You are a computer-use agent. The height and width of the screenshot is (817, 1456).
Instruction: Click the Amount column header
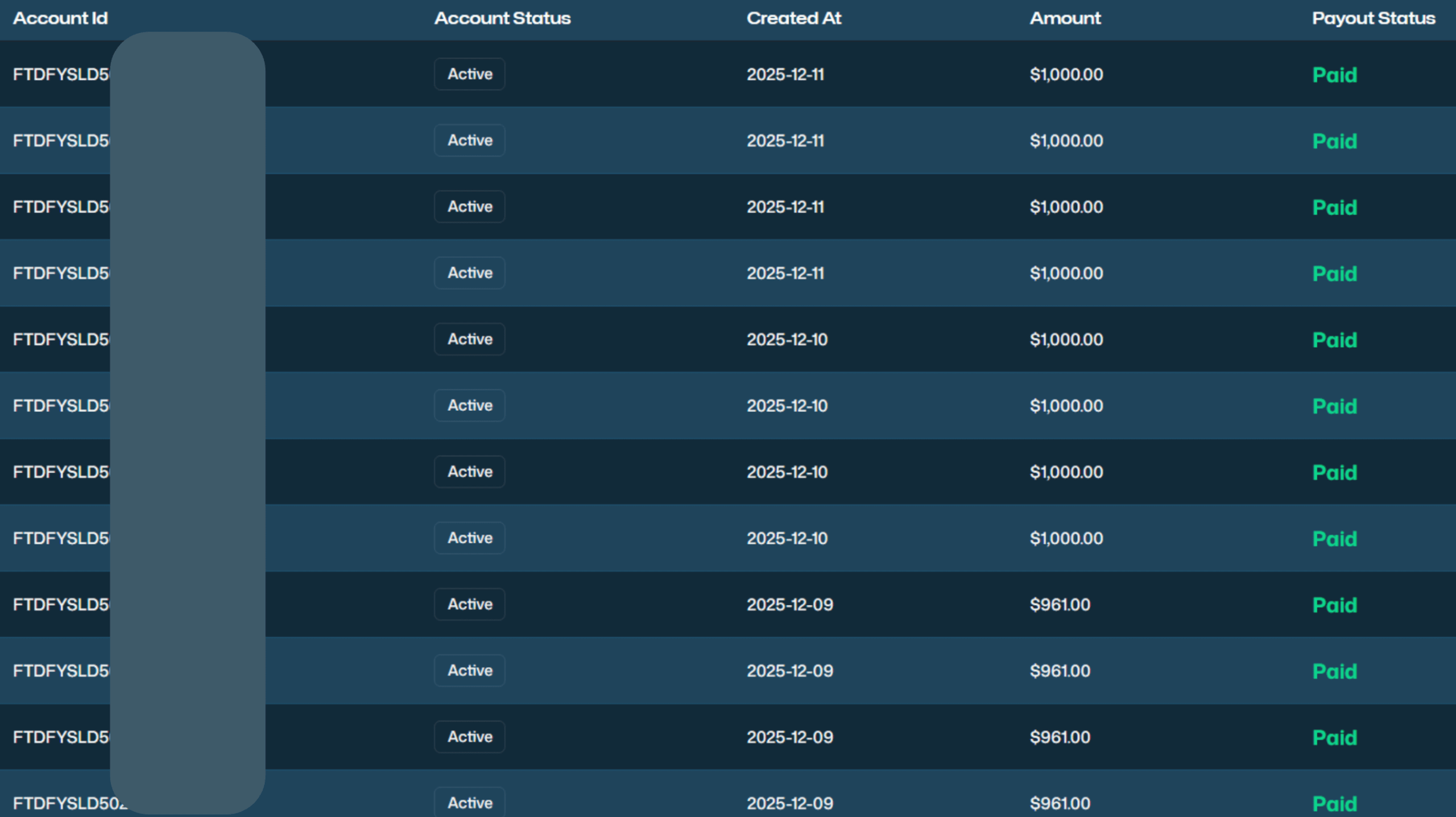(x=1065, y=18)
